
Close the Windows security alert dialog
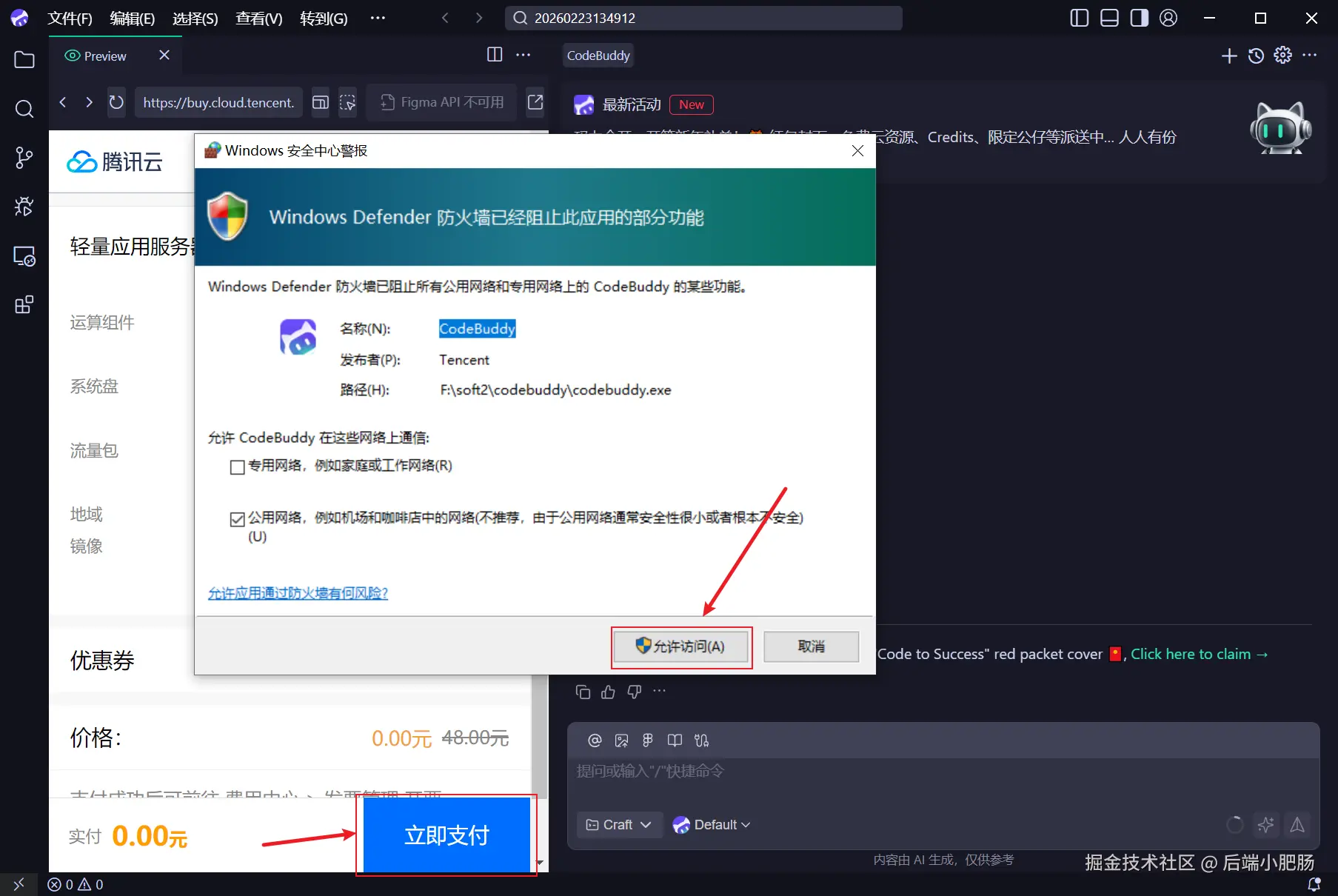point(858,151)
